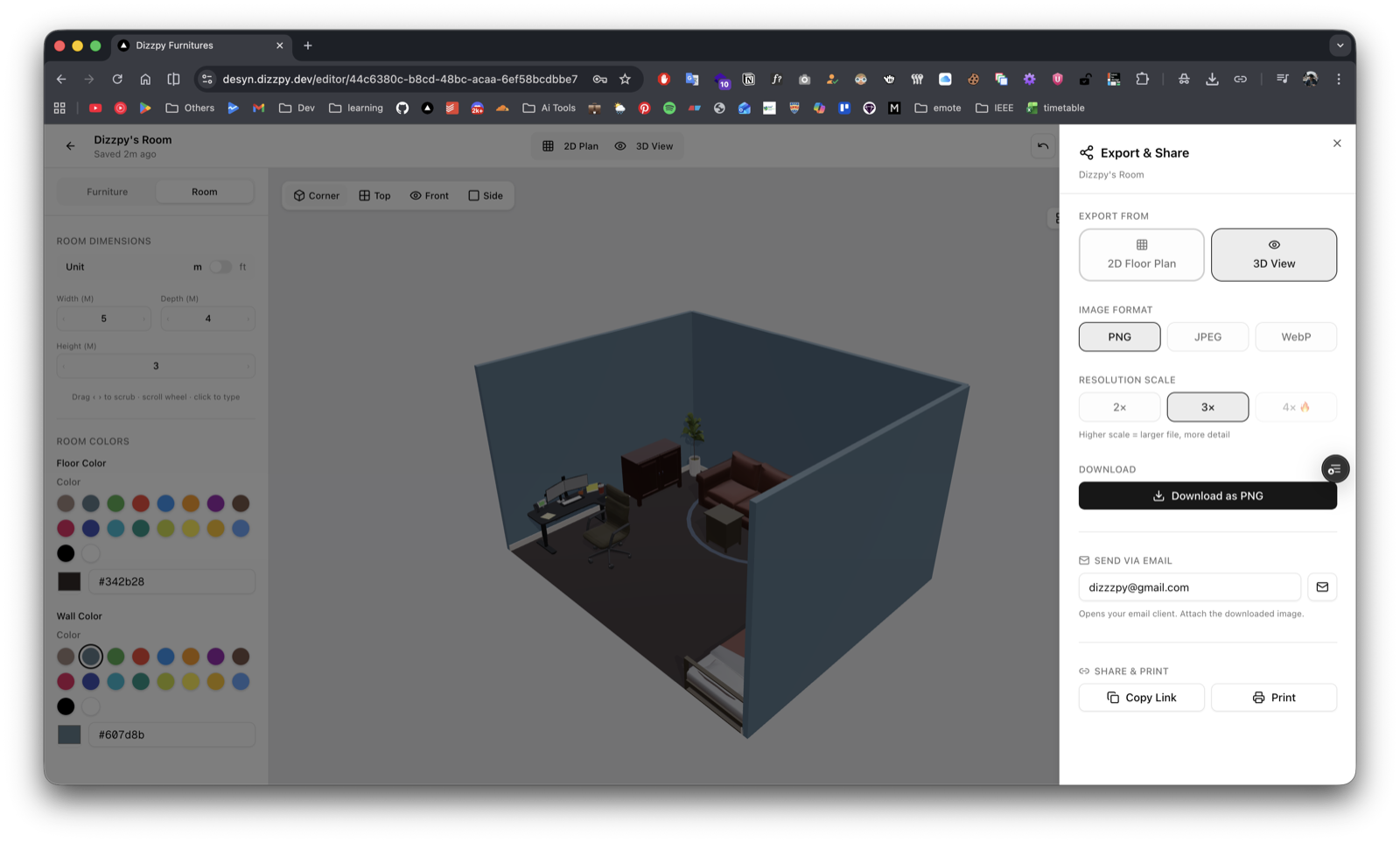Open the Pinterest bookmark icon
1400x843 pixels.
coord(644,108)
